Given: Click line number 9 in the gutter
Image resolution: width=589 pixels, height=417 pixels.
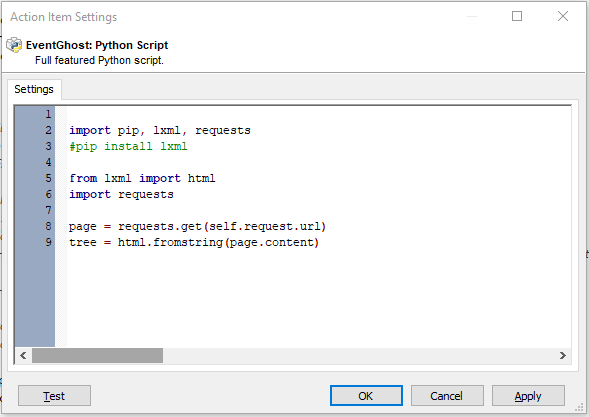Looking at the screenshot, I should (48, 242).
